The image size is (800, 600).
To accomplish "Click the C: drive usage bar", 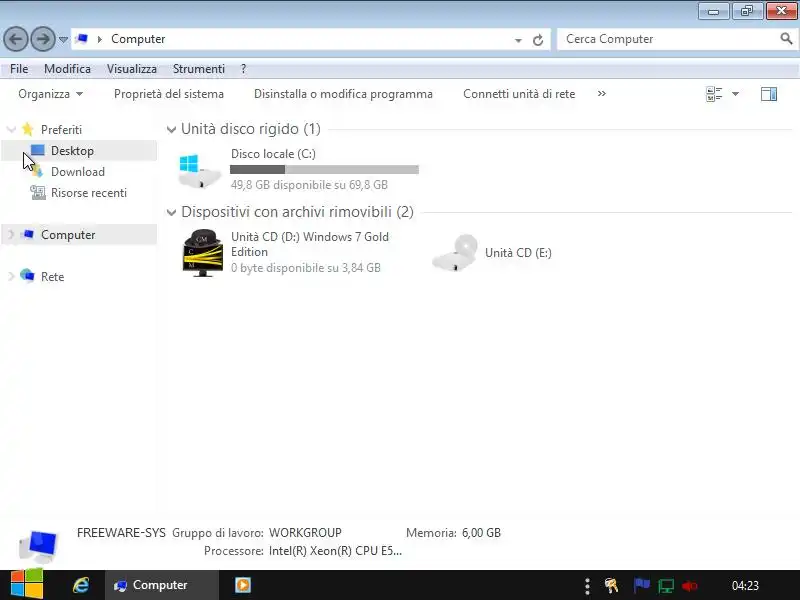I will (324, 170).
